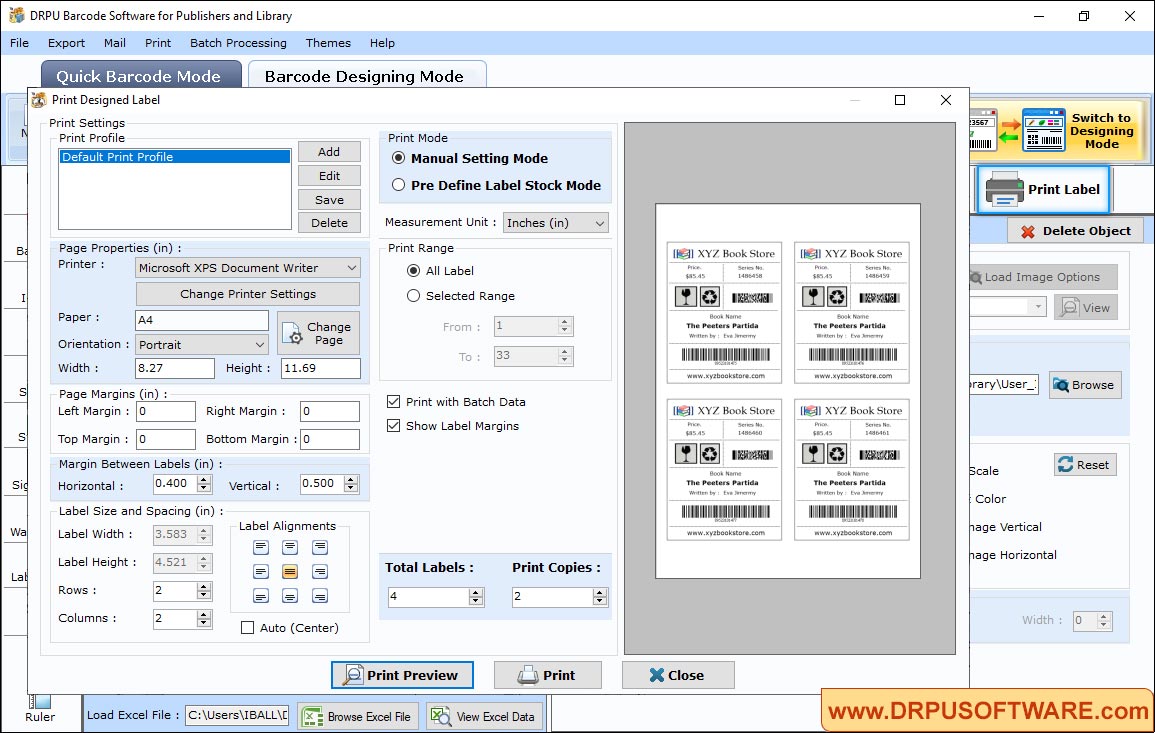Increase the Total Labels value
The height and width of the screenshot is (733, 1155).
[x=476, y=592]
